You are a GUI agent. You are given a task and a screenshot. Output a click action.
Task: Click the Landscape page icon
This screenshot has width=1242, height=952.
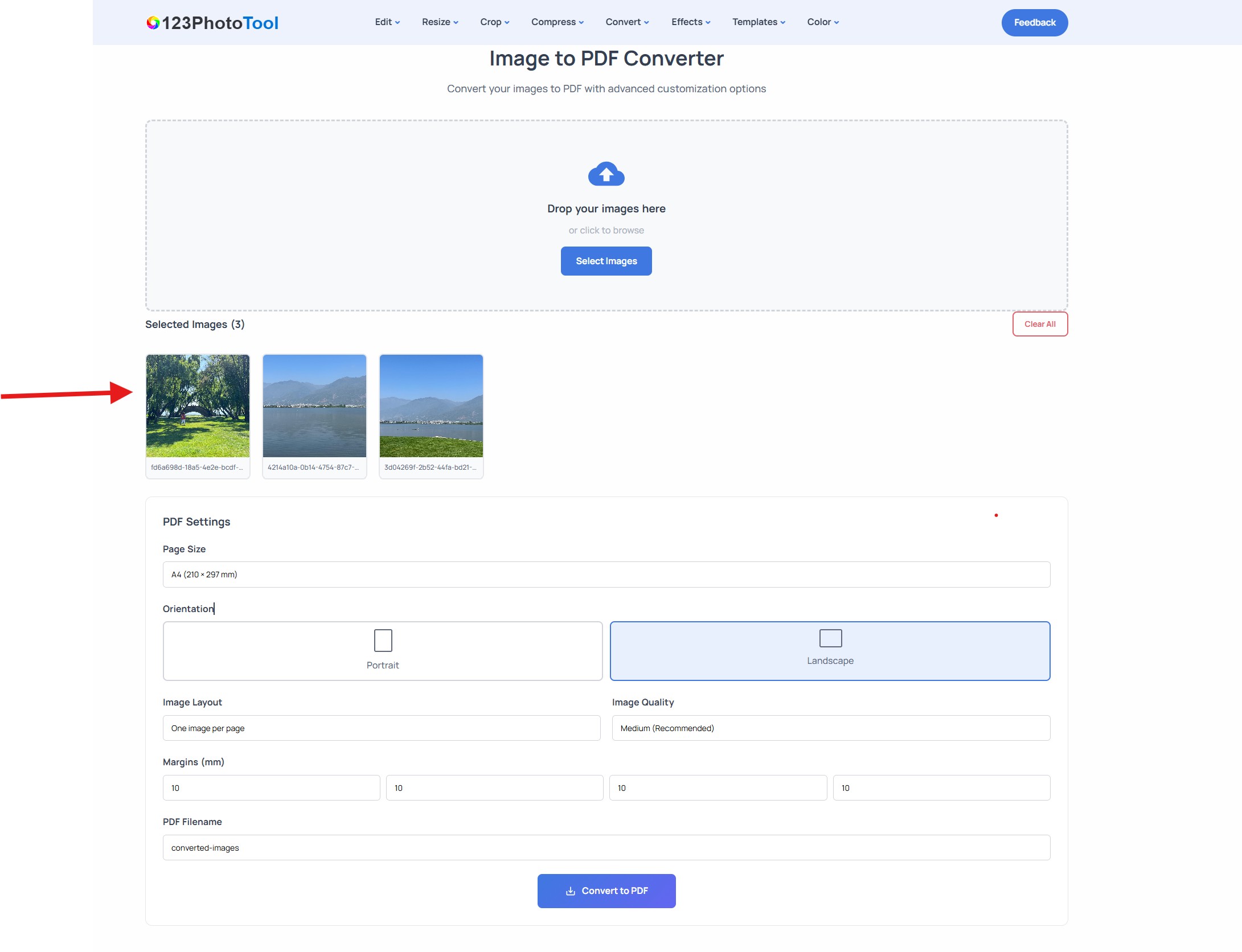tap(830, 638)
